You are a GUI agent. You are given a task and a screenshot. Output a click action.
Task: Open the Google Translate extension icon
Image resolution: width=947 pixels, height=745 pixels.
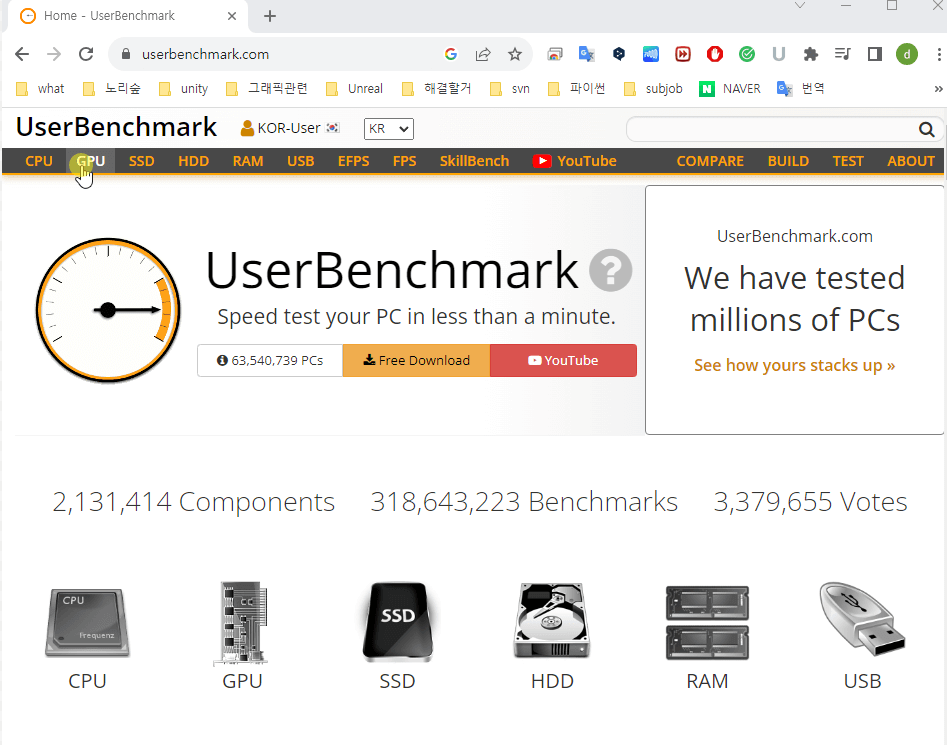(x=586, y=54)
